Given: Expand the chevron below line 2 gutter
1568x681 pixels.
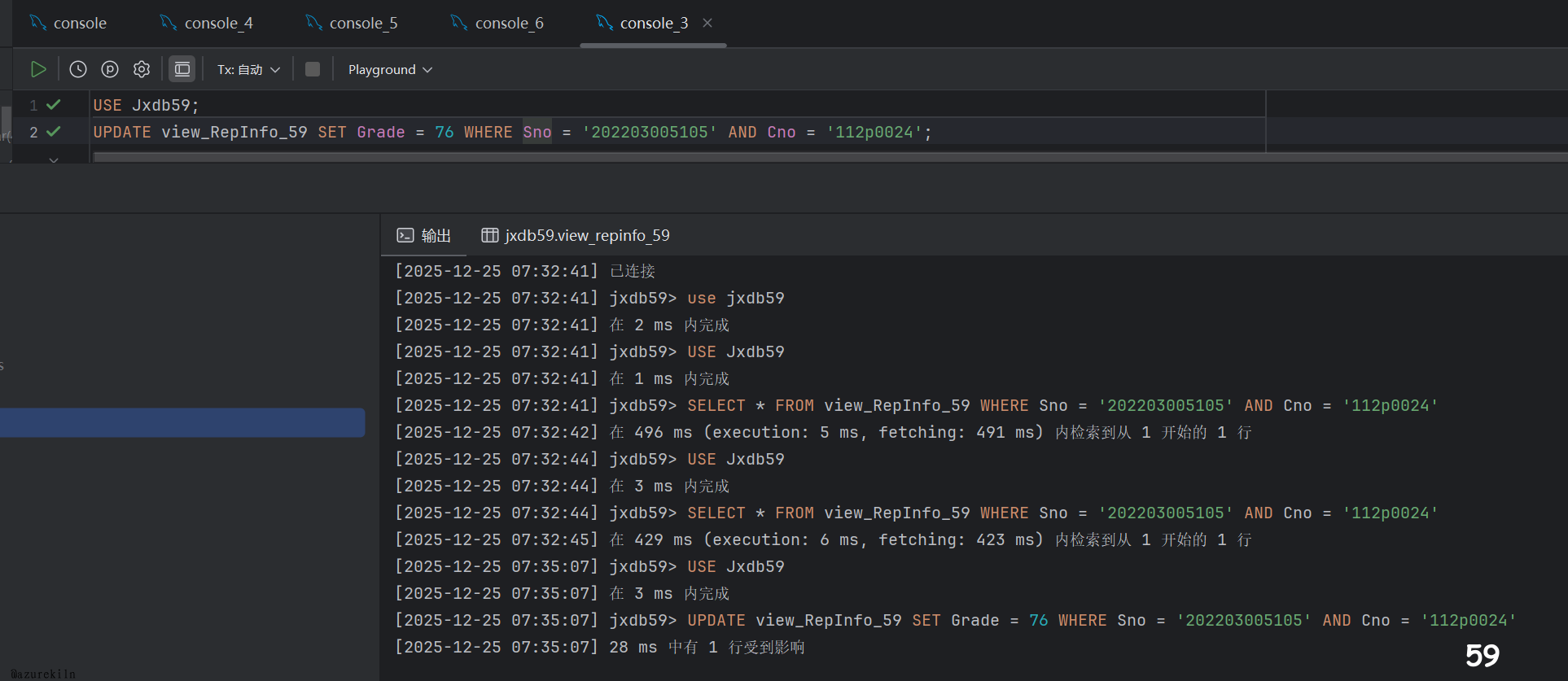Looking at the screenshot, I should 54,159.
